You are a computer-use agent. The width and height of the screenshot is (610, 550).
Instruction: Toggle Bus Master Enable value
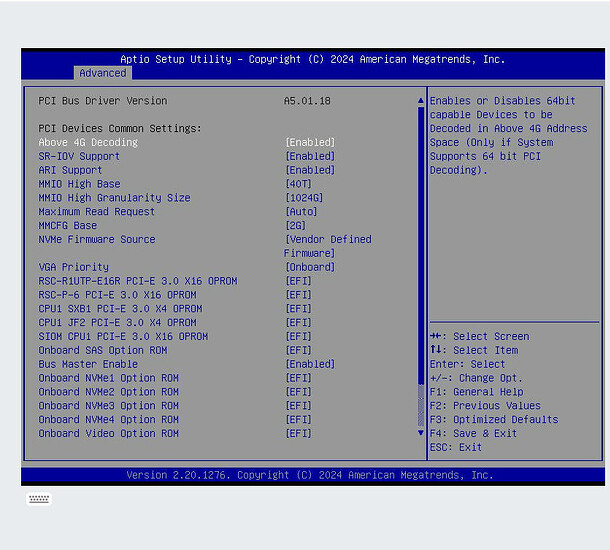(310, 365)
